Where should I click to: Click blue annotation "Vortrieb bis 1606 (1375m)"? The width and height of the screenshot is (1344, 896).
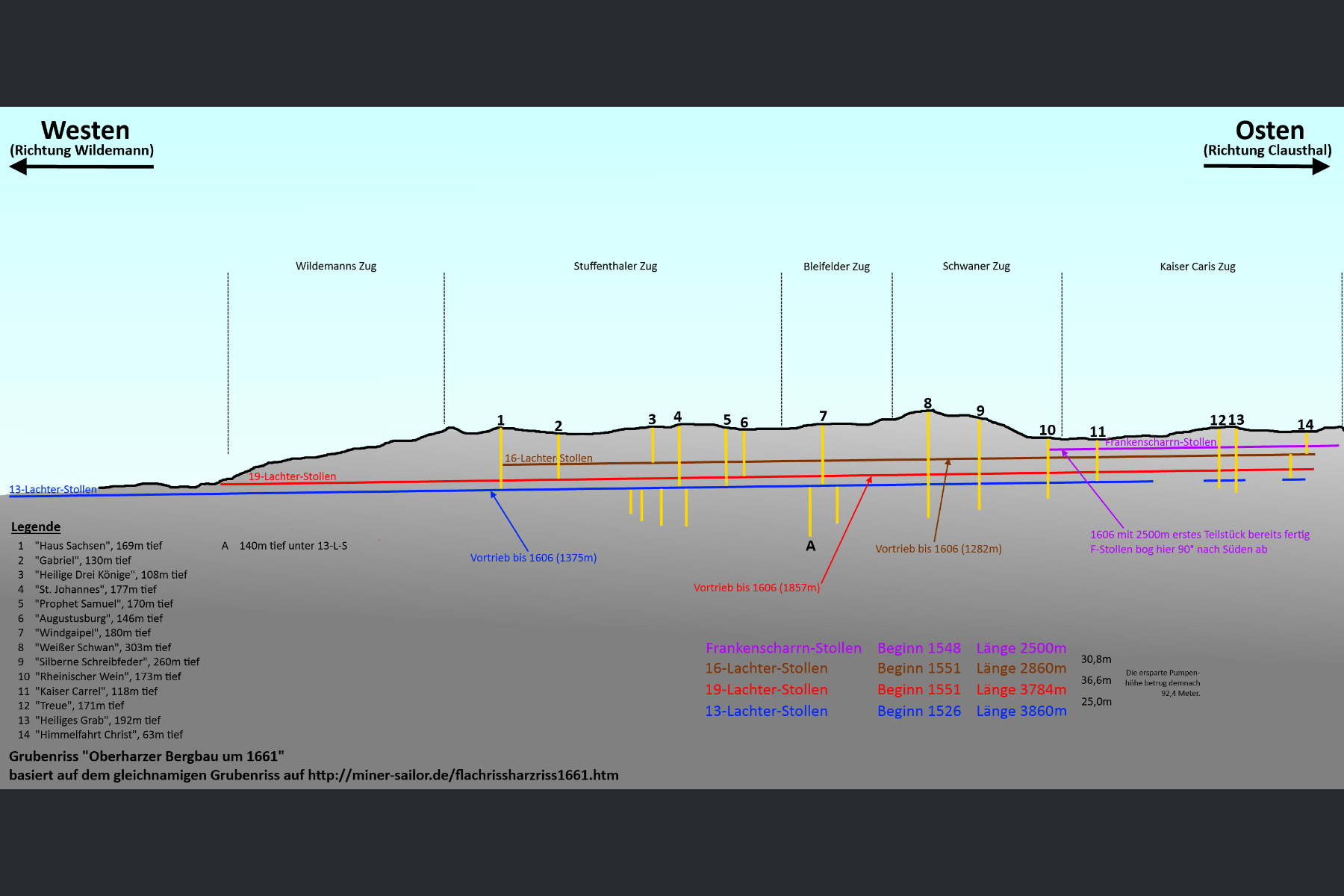point(533,558)
